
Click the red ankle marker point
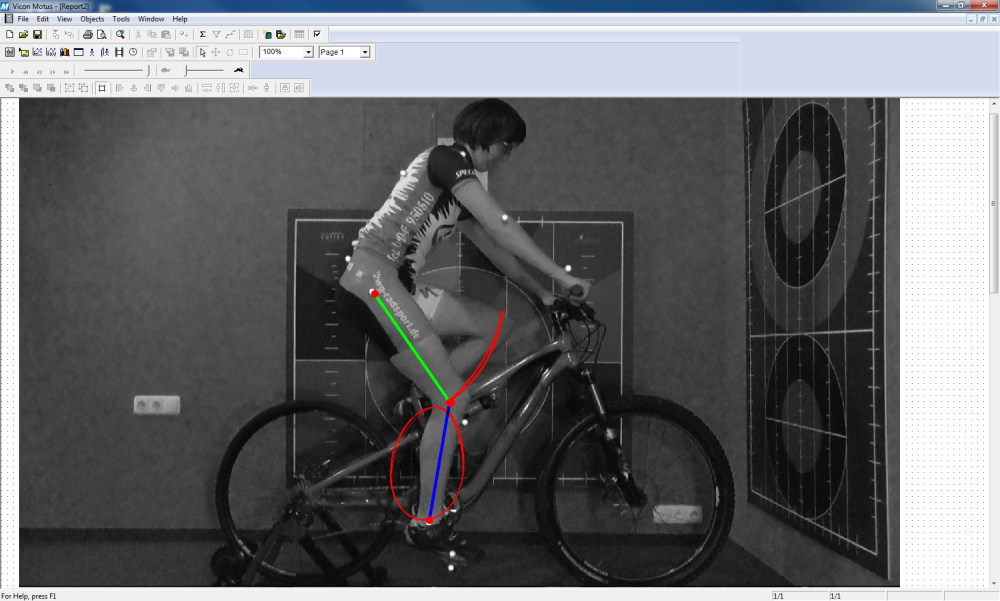pos(430,521)
